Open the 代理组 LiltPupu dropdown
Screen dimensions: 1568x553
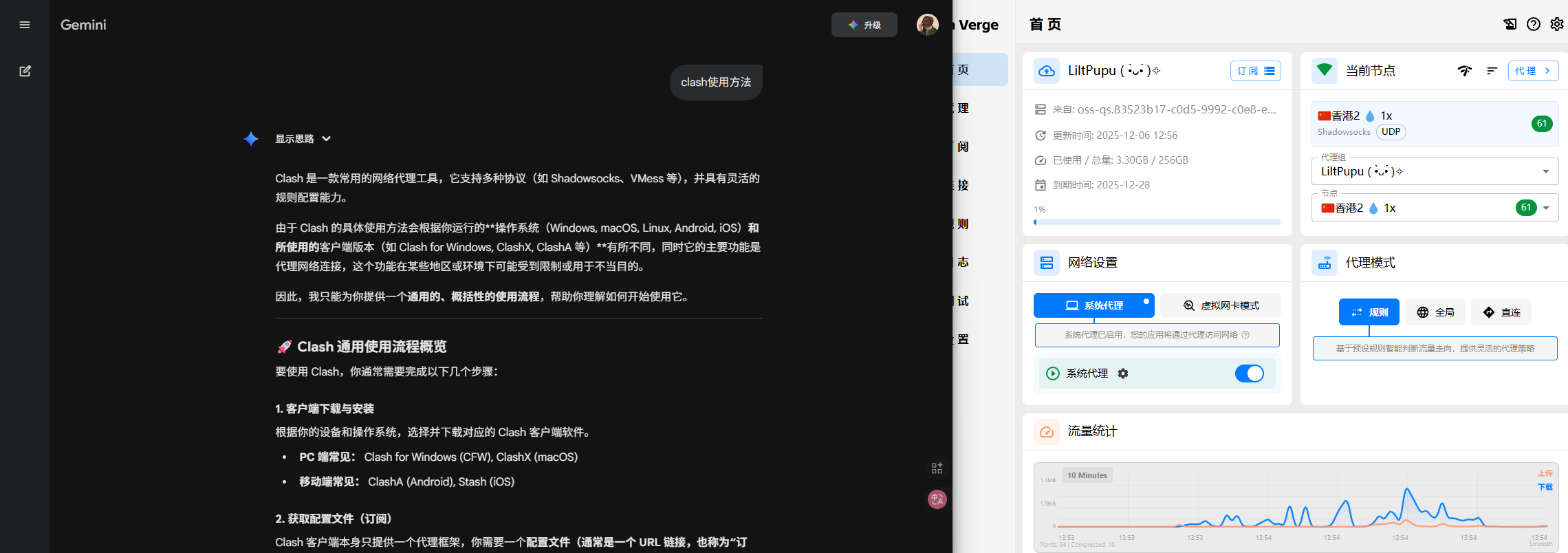(1435, 171)
